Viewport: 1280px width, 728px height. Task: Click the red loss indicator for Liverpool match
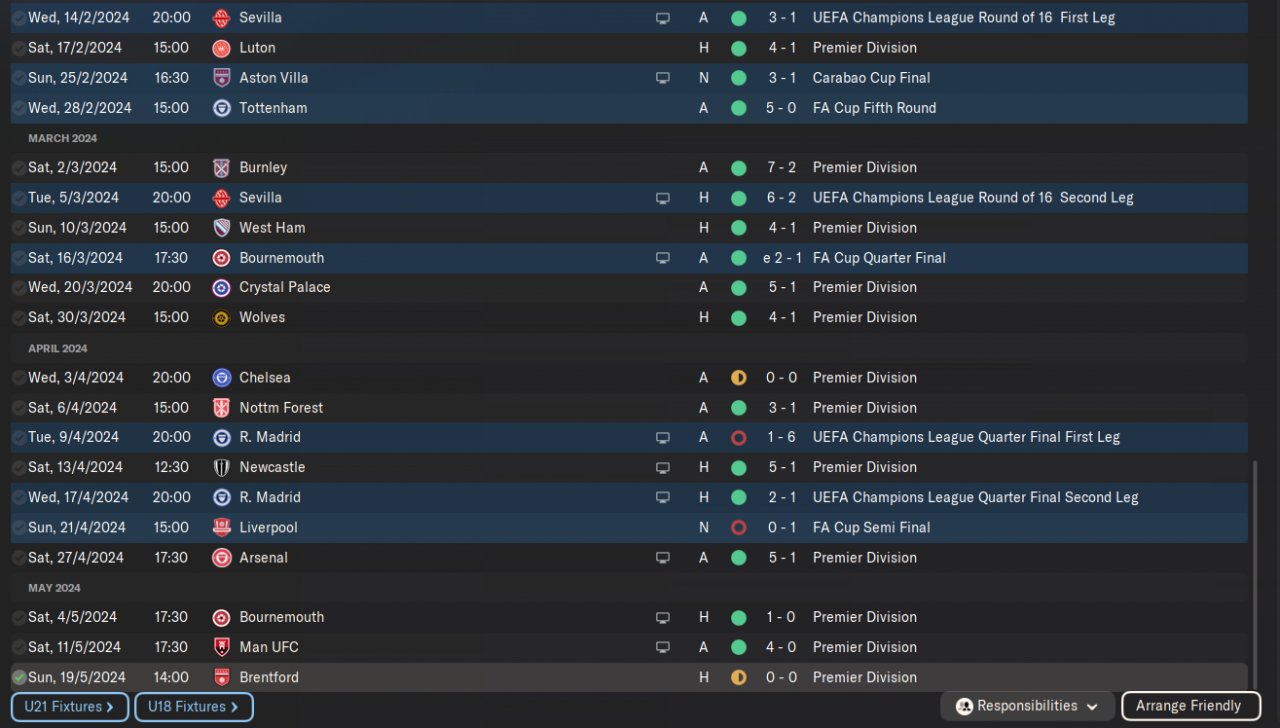(738, 528)
